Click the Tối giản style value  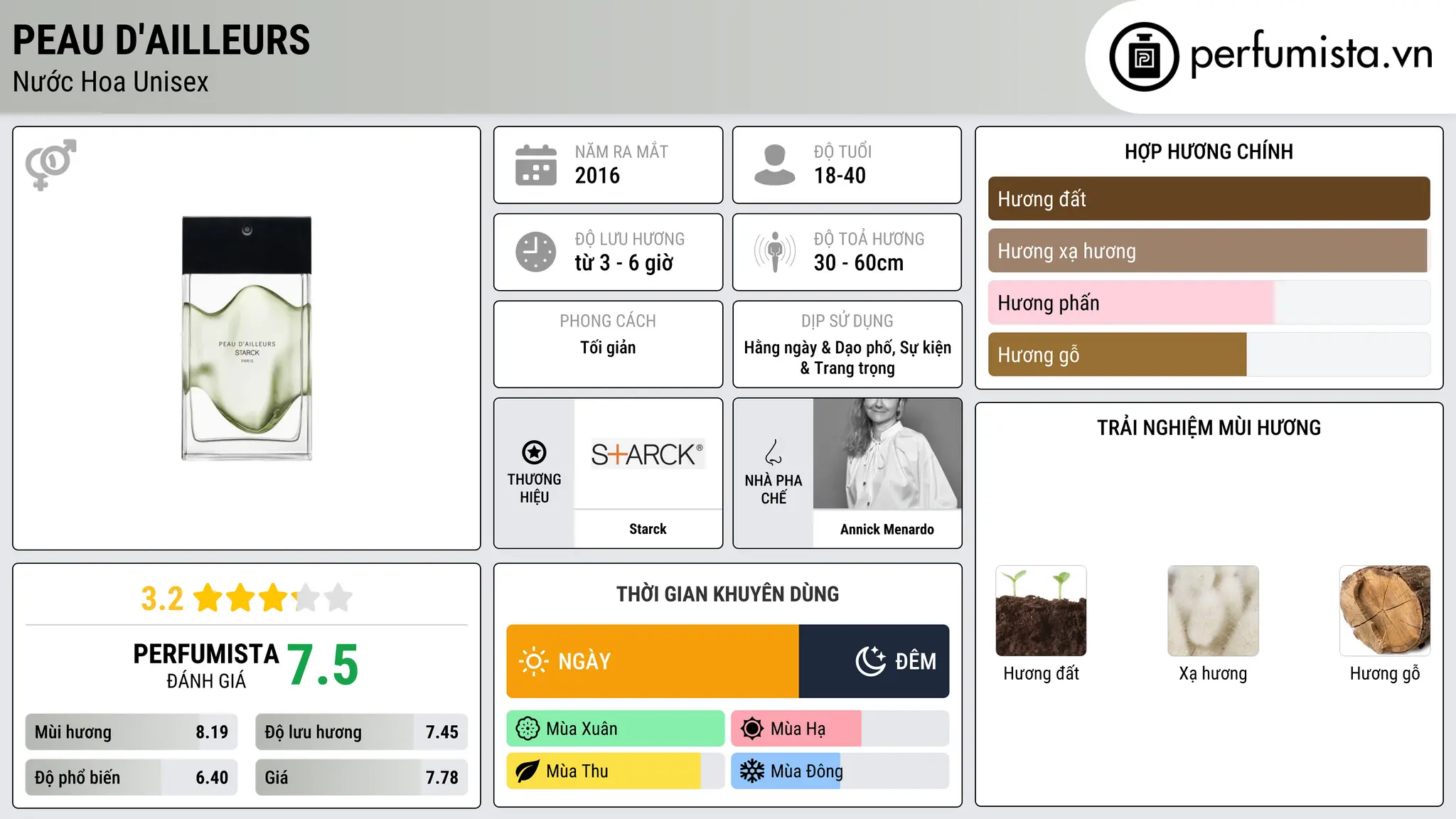[608, 348]
